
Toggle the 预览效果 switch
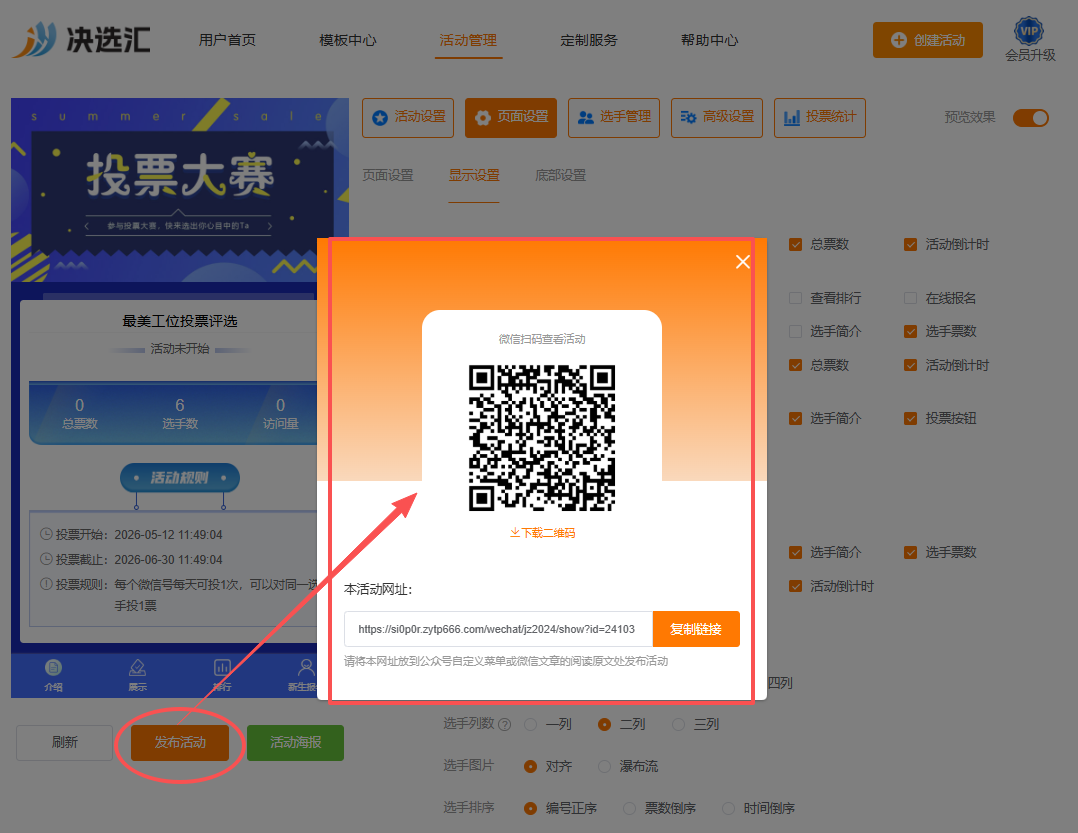(x=1031, y=118)
